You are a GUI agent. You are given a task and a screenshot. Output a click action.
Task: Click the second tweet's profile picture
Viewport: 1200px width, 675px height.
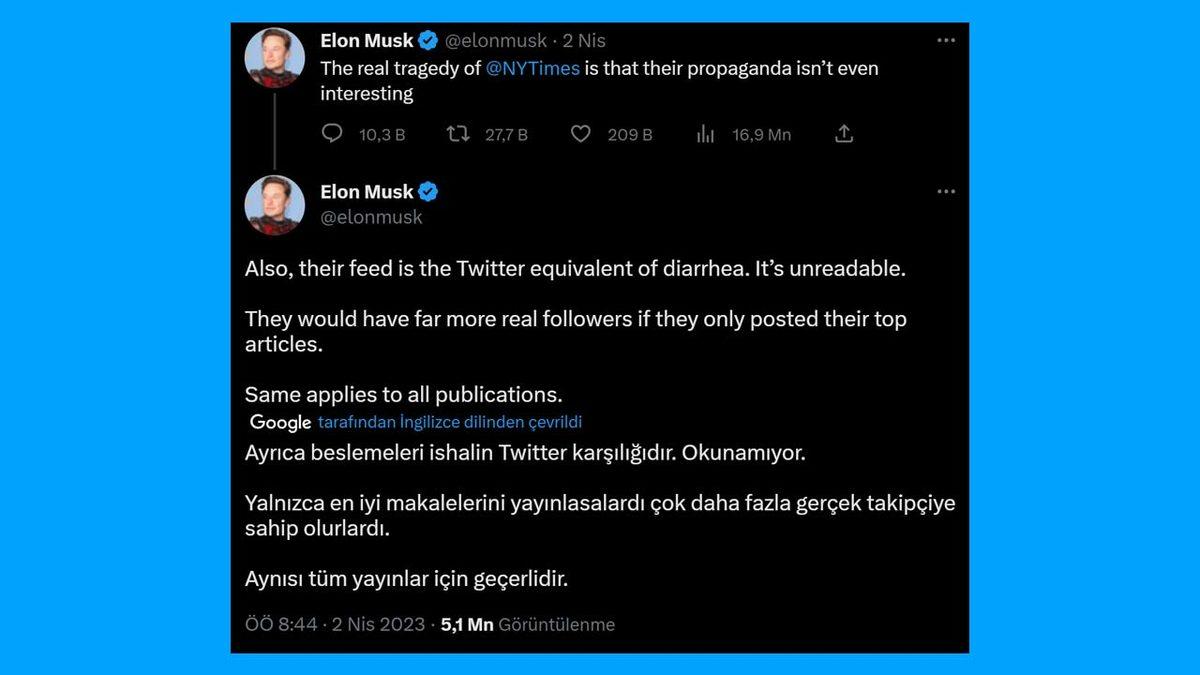click(275, 206)
